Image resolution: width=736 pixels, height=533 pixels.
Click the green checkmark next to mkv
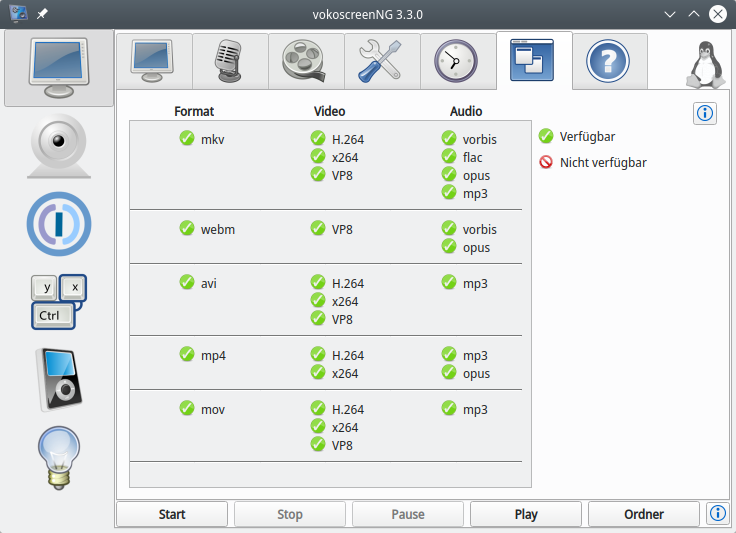[187, 138]
